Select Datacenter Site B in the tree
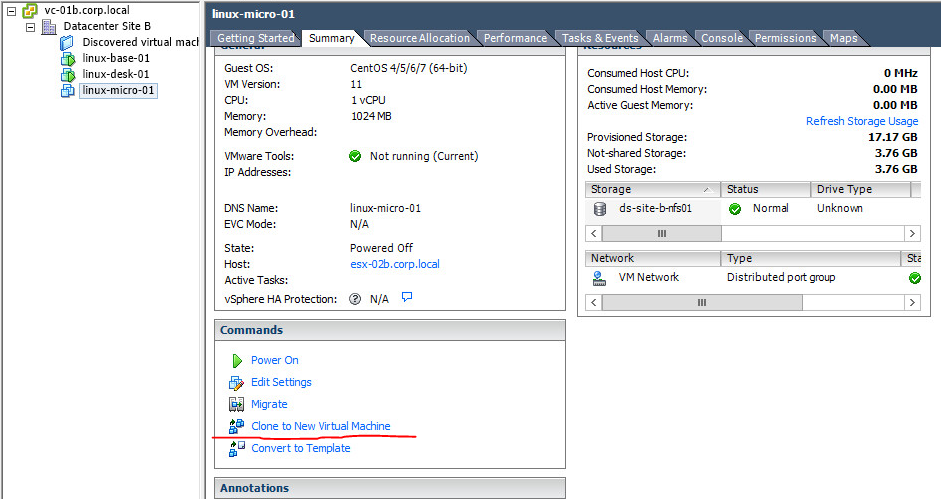Viewport: 941px width, 499px height. tap(107, 26)
